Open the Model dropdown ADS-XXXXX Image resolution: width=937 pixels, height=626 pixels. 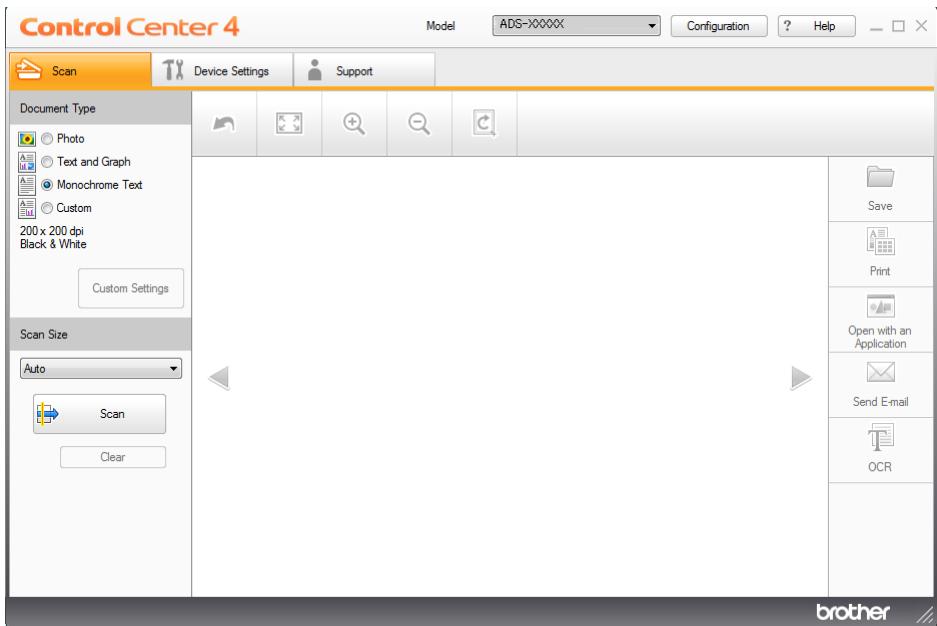pyautogui.click(x=576, y=26)
